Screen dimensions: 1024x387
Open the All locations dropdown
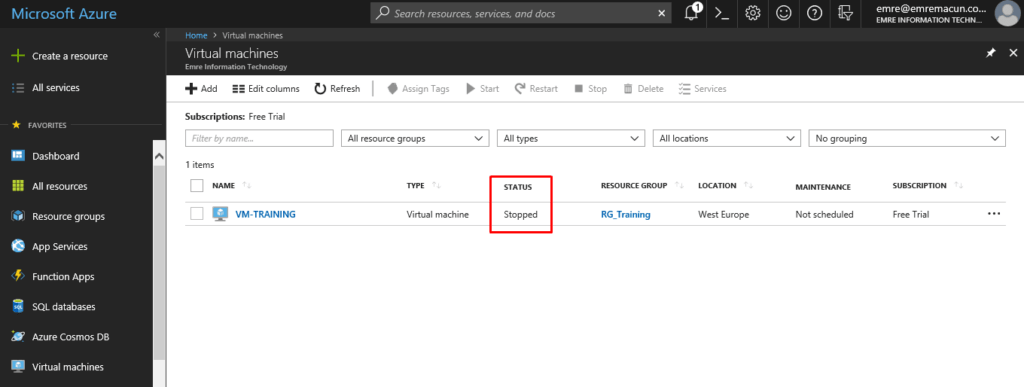click(727, 138)
